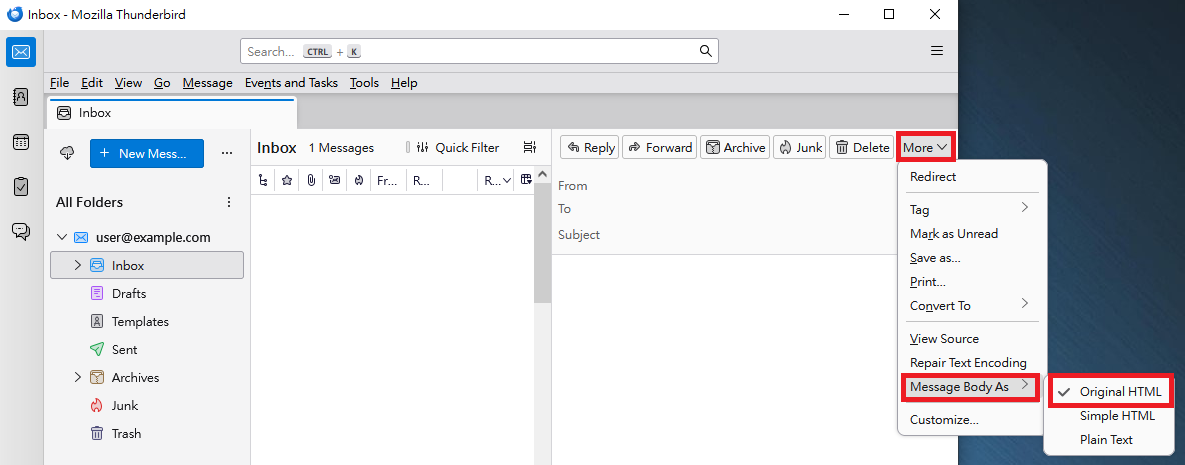This screenshot has height=465, width=1185.
Task: Open the Tag submenu
Action: tap(972, 209)
